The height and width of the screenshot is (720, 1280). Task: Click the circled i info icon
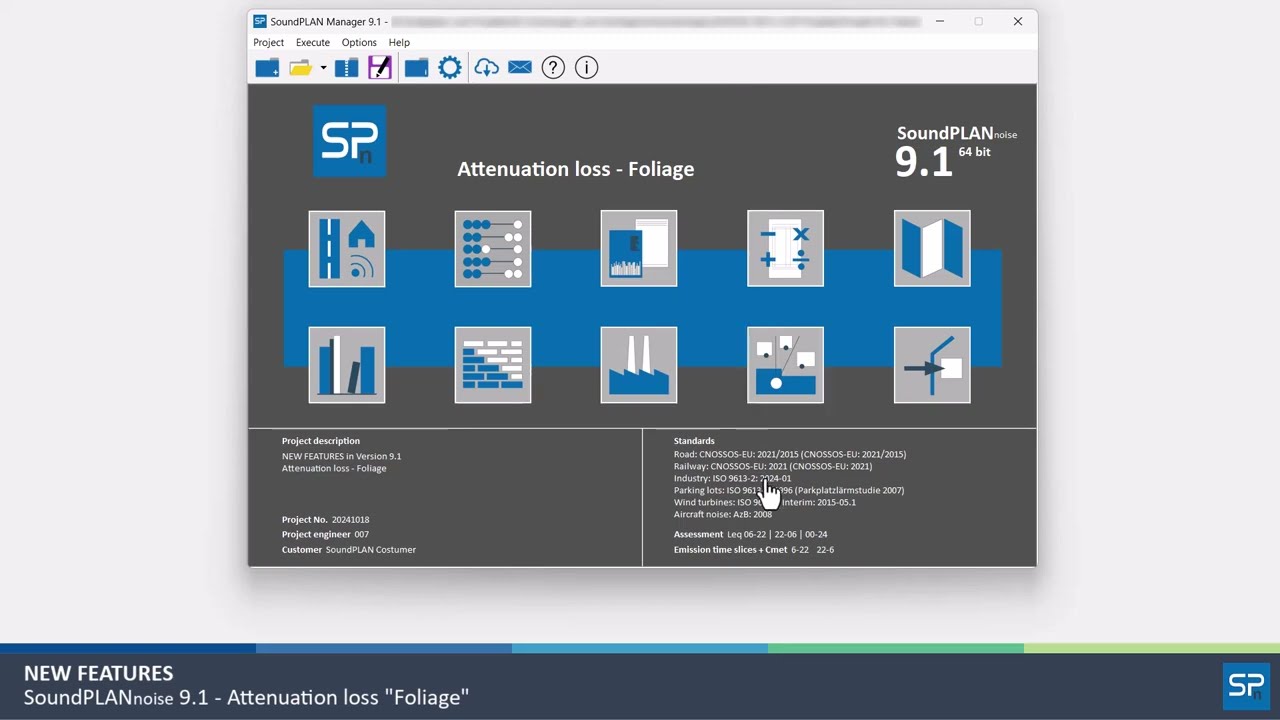pyautogui.click(x=586, y=67)
